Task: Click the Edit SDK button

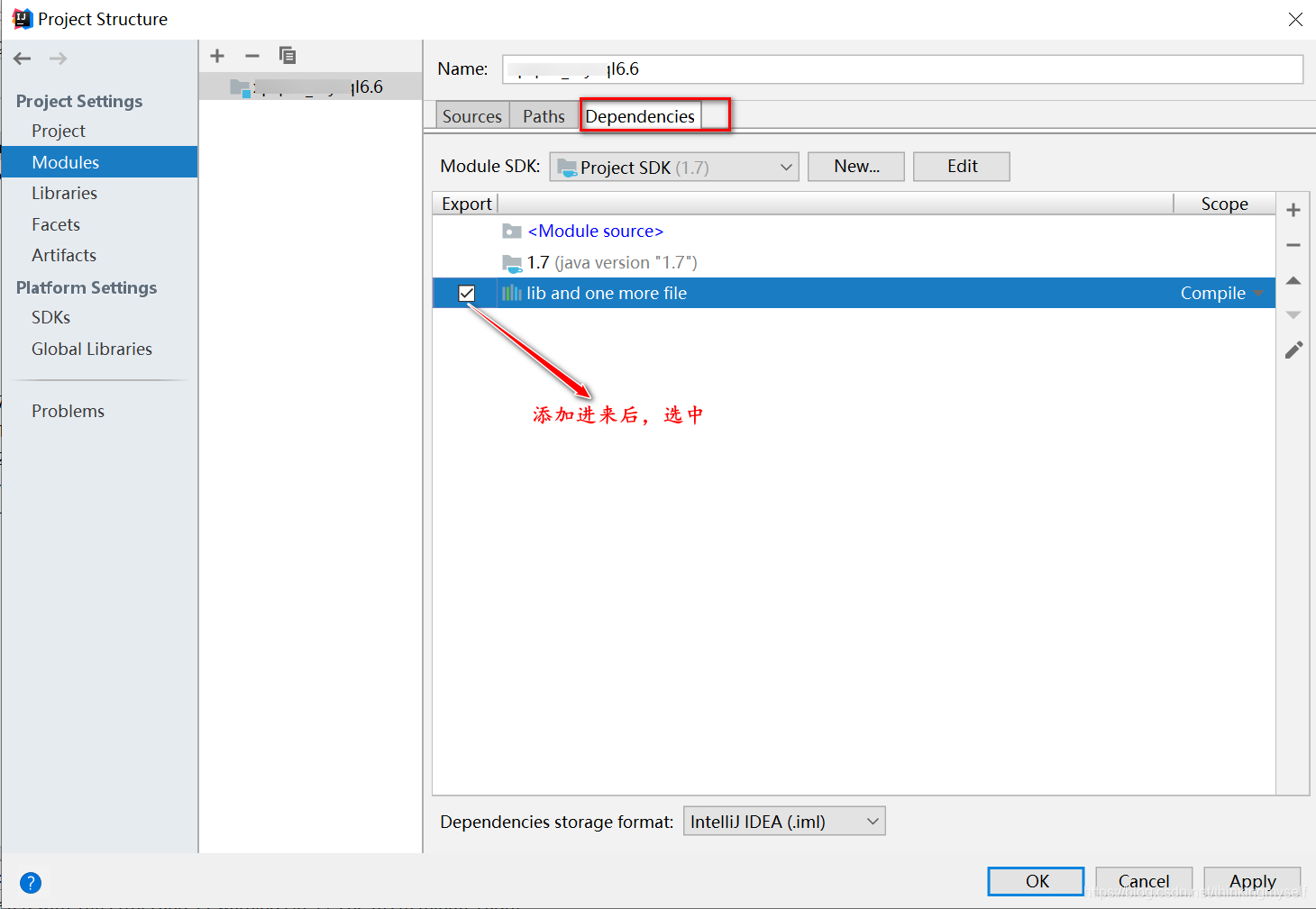Action: point(962,167)
